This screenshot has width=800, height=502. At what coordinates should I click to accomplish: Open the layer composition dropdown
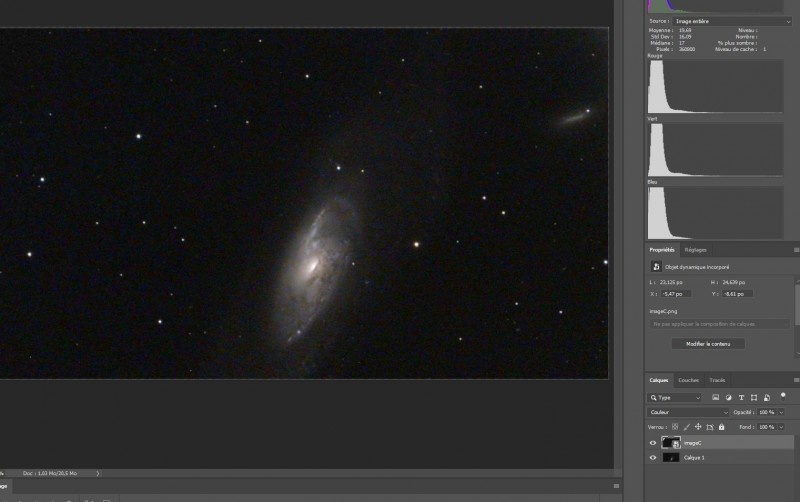(x=719, y=324)
